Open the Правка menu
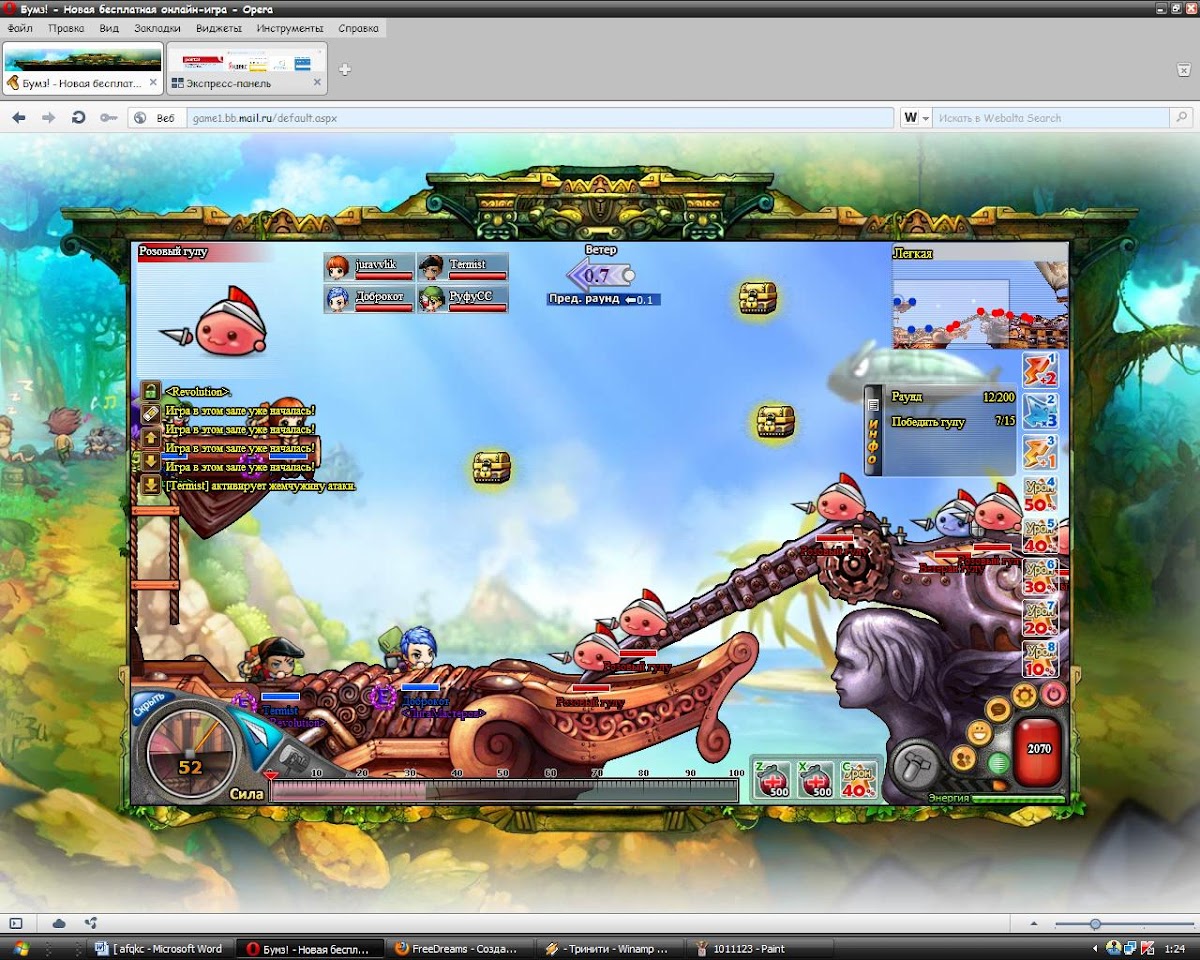The height and width of the screenshot is (960, 1200). pos(66,28)
